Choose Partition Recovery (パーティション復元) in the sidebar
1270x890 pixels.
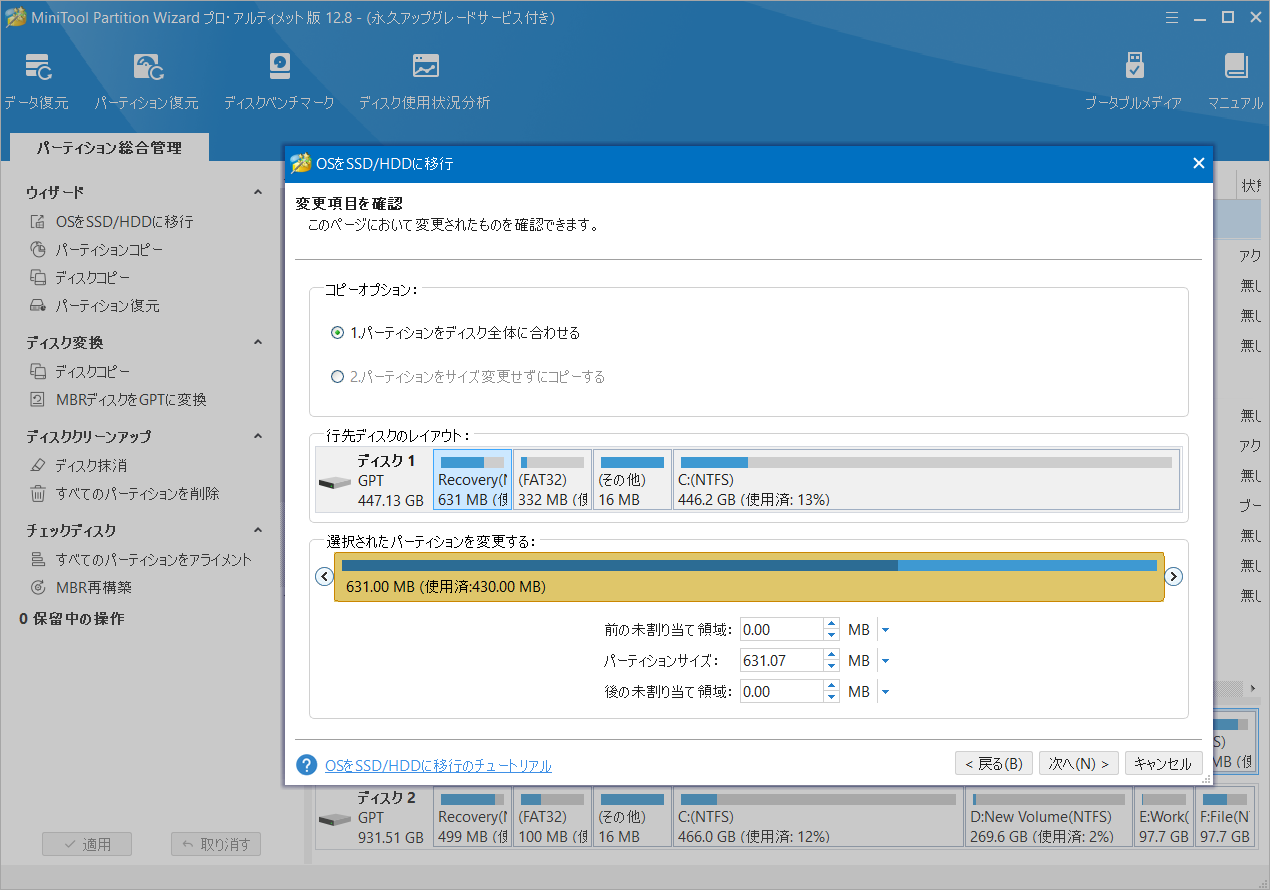pos(95,306)
